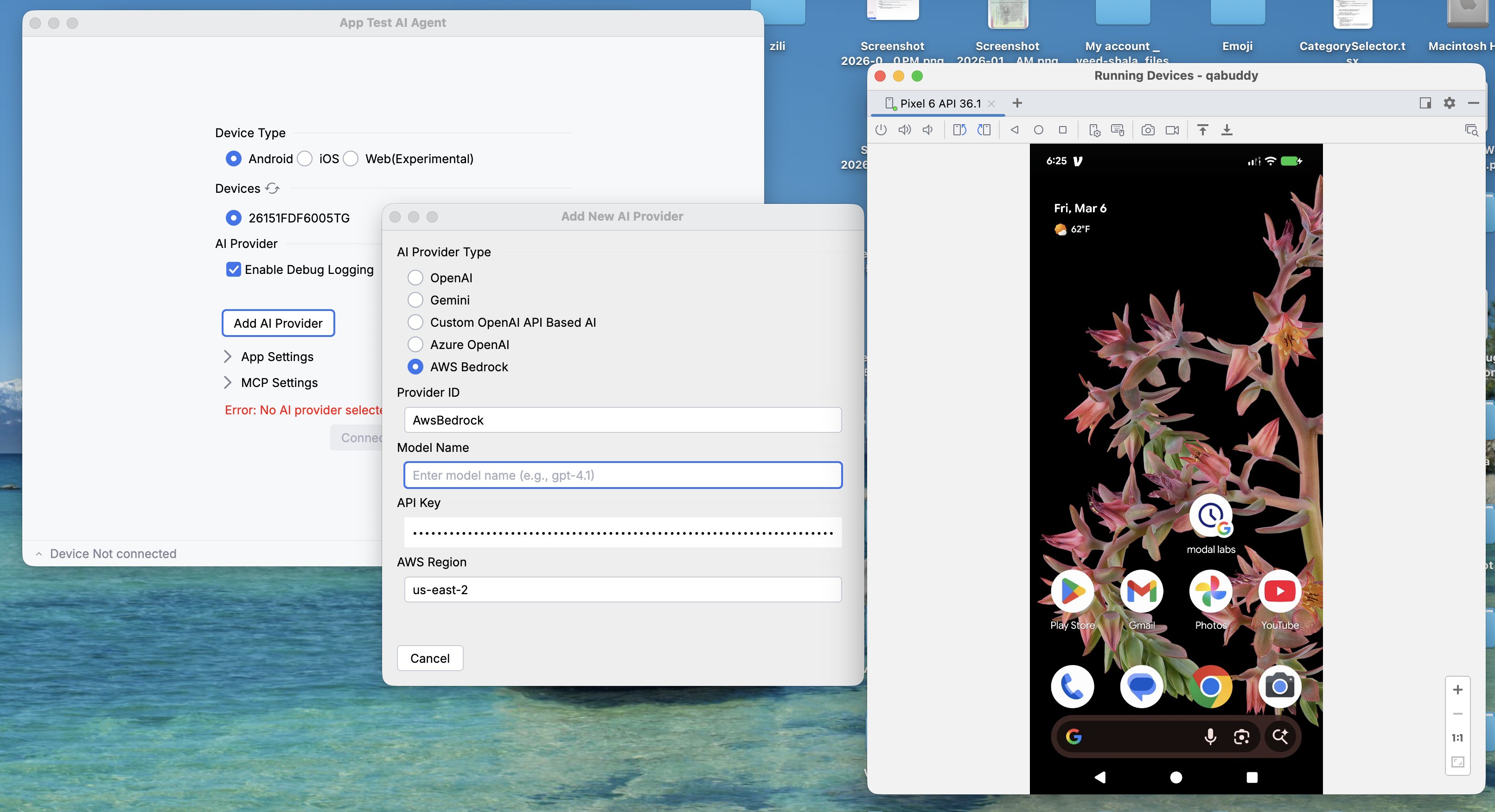Open Running Devices settings gear

point(1449,103)
